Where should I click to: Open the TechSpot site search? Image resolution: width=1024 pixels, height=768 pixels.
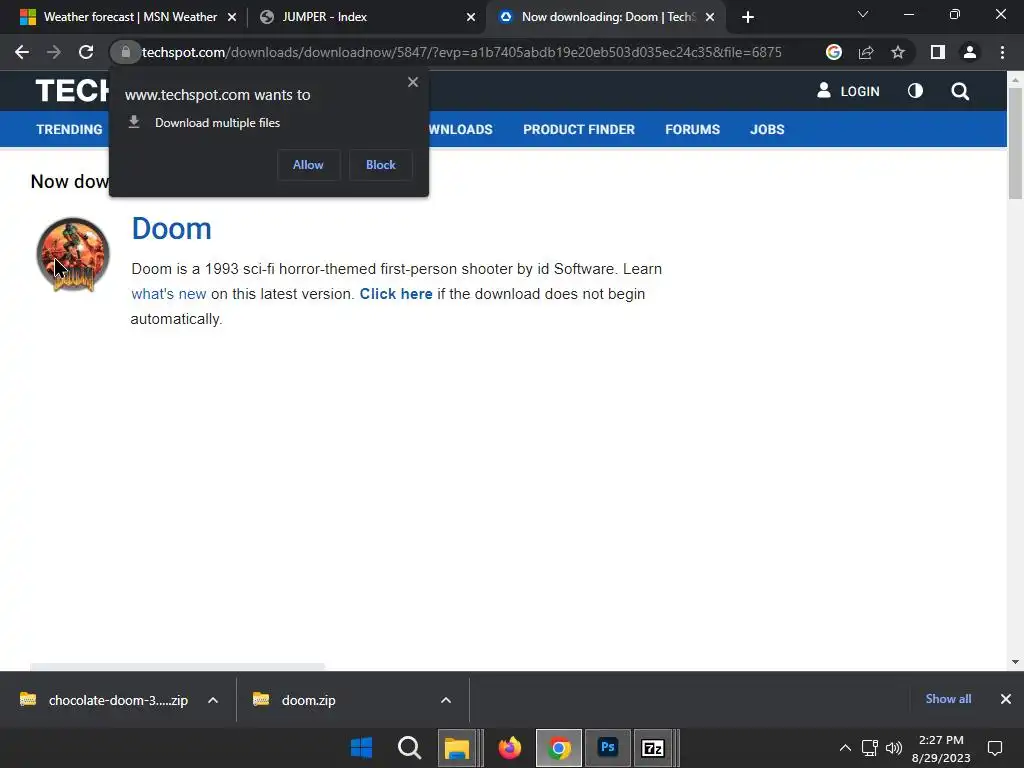[x=960, y=91]
